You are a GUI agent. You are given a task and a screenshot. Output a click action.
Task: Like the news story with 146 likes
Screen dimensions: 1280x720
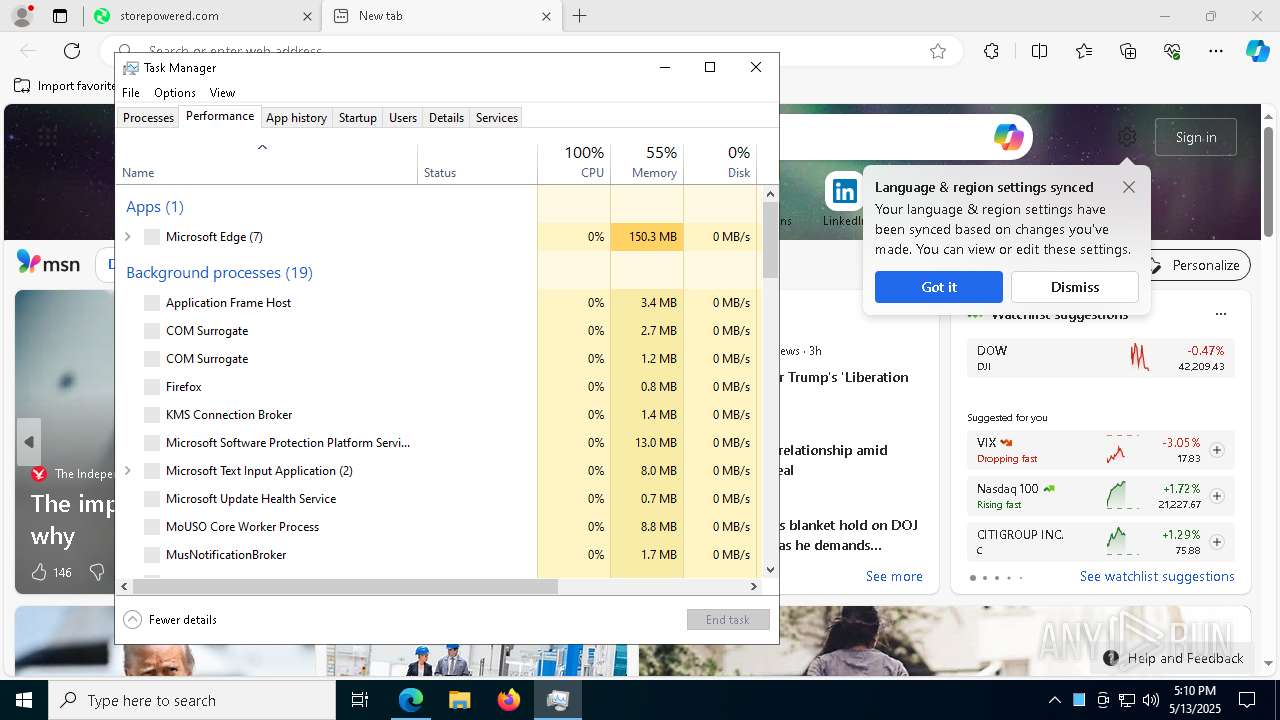tap(39, 572)
